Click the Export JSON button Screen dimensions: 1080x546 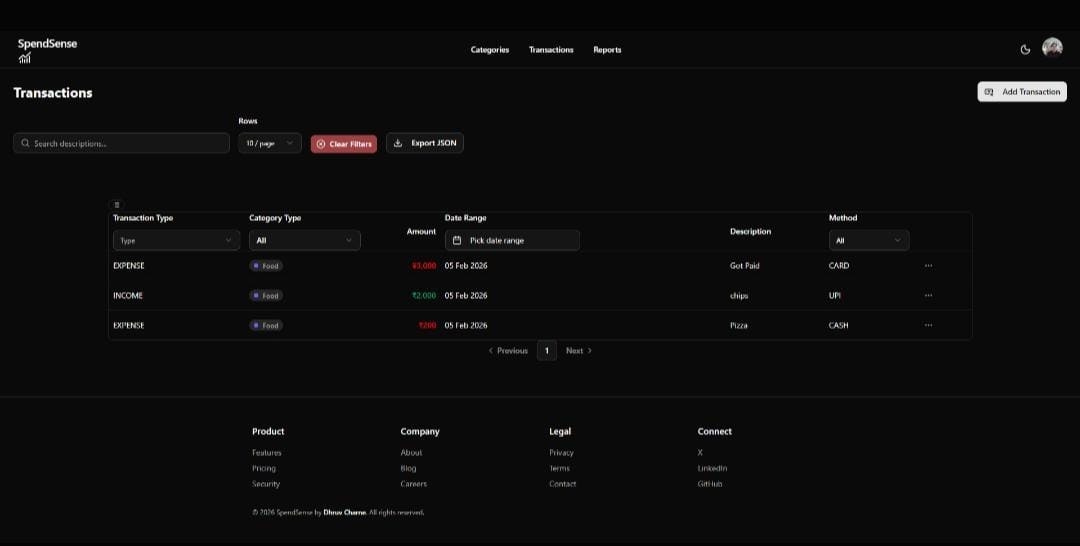(425, 143)
